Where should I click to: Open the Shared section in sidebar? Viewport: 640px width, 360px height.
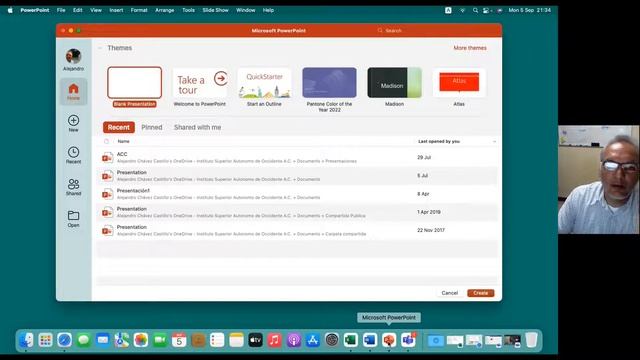(73, 187)
